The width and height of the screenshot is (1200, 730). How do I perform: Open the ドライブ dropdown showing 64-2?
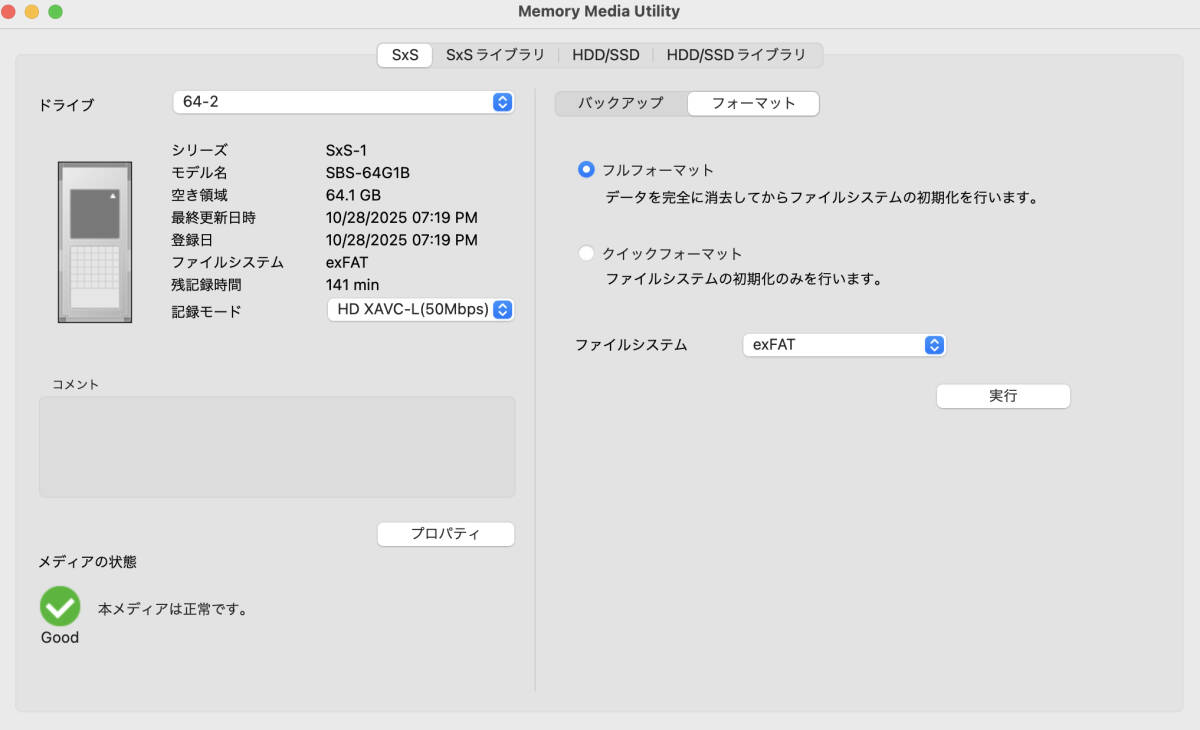[343, 102]
